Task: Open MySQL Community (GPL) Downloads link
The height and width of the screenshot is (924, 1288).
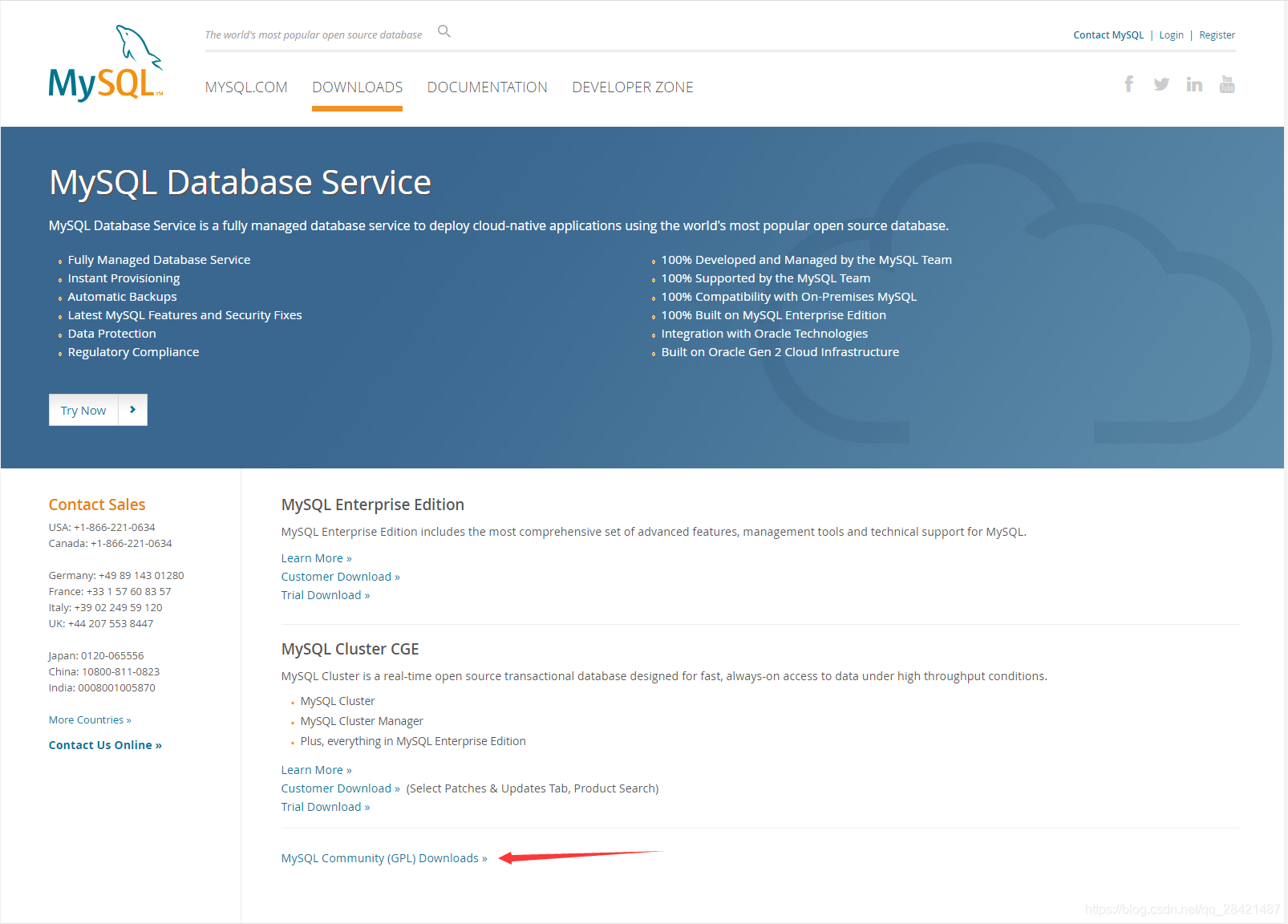Action: click(384, 858)
